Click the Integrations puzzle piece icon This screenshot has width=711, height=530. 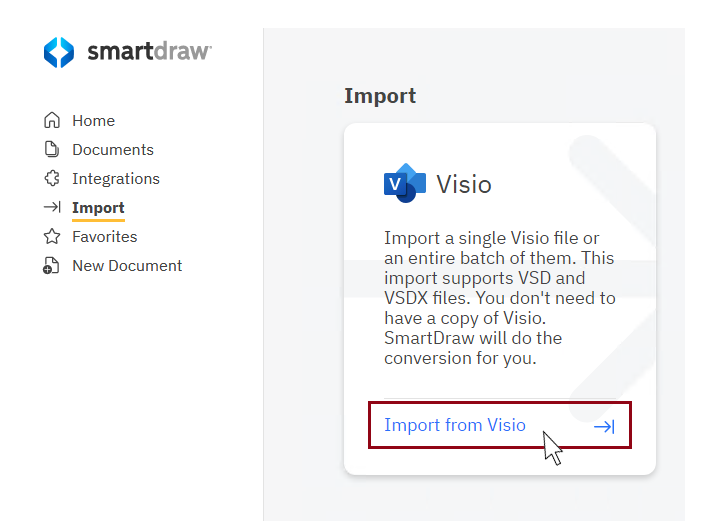tap(52, 179)
